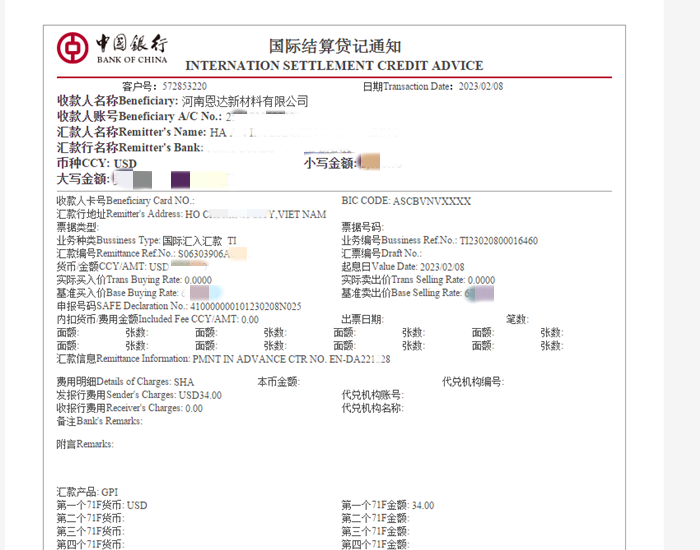Click the Base Buying Rate label
Screen dimensions: 700x550
pos(117,293)
